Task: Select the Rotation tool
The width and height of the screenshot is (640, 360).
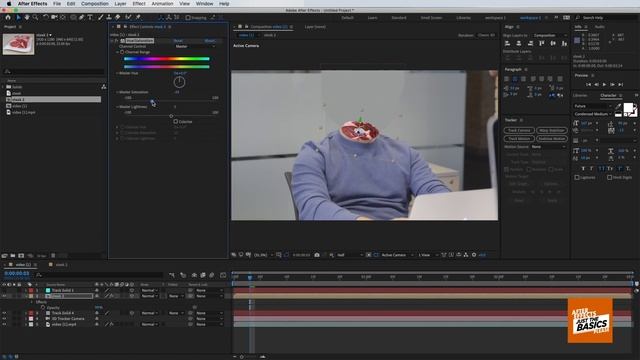Action: tap(46, 18)
